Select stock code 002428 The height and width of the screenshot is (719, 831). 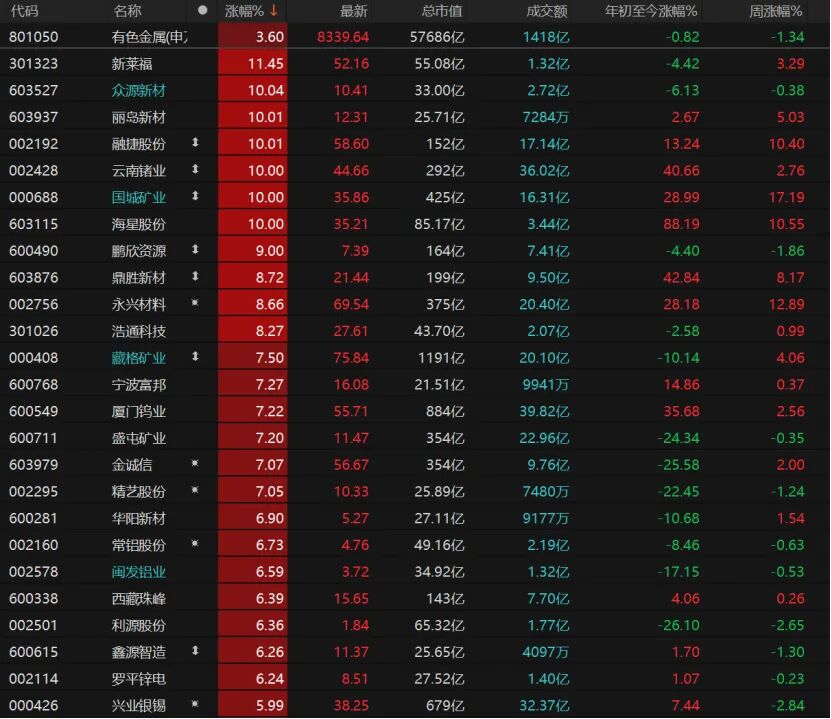(x=34, y=171)
